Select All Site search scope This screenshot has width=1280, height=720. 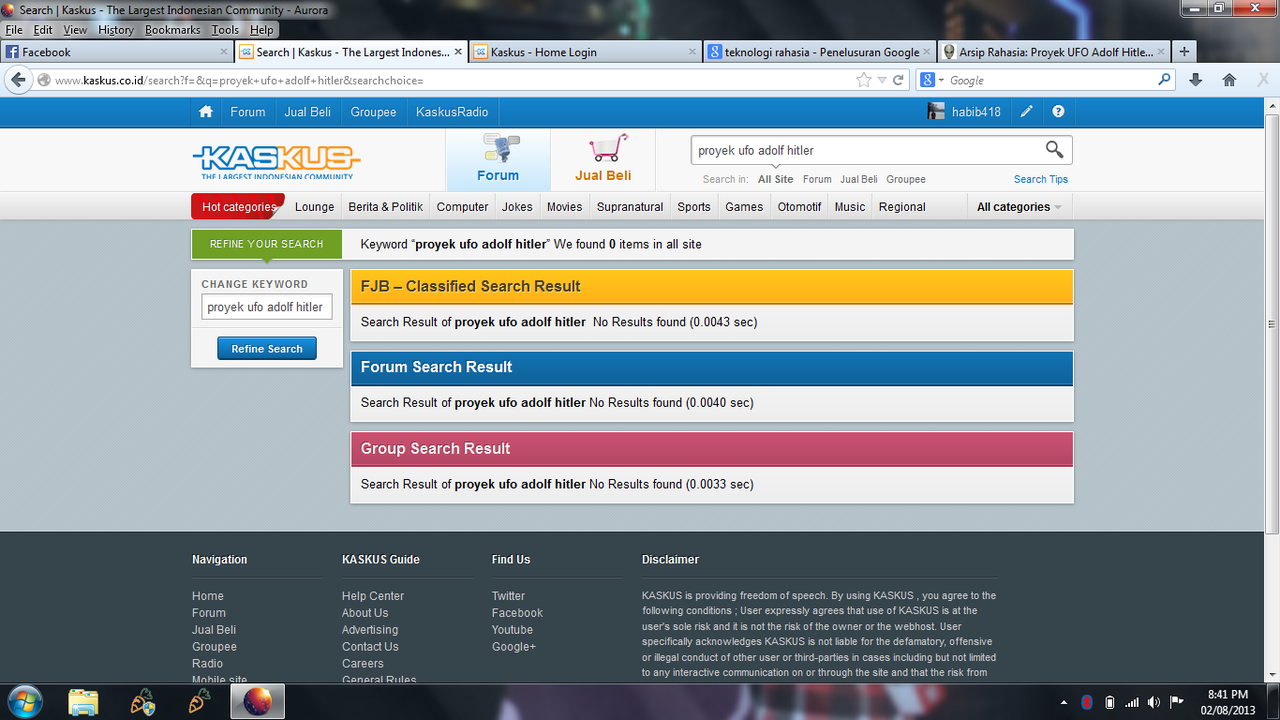[x=776, y=179]
